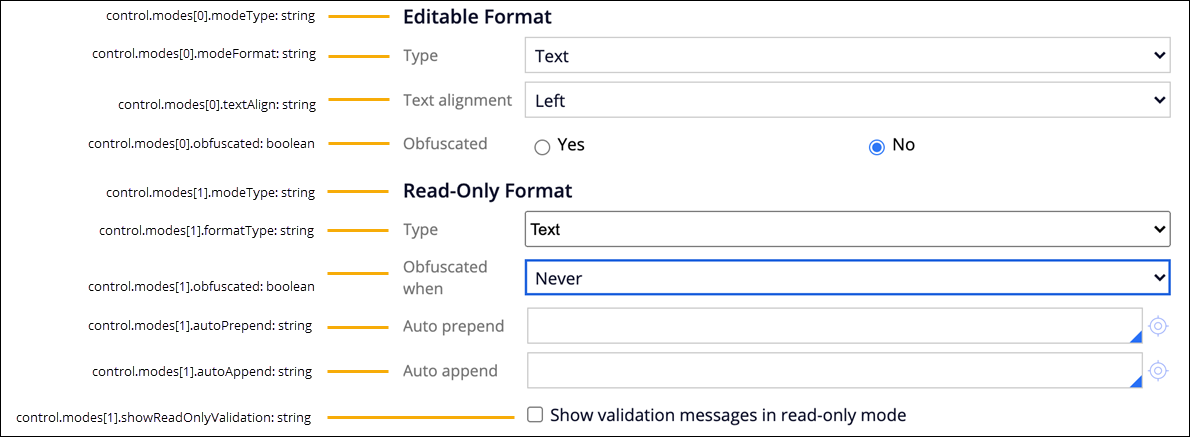Screen dimensions: 1190x437
Task: Select Yes for Obfuscated
Action: click(543, 147)
